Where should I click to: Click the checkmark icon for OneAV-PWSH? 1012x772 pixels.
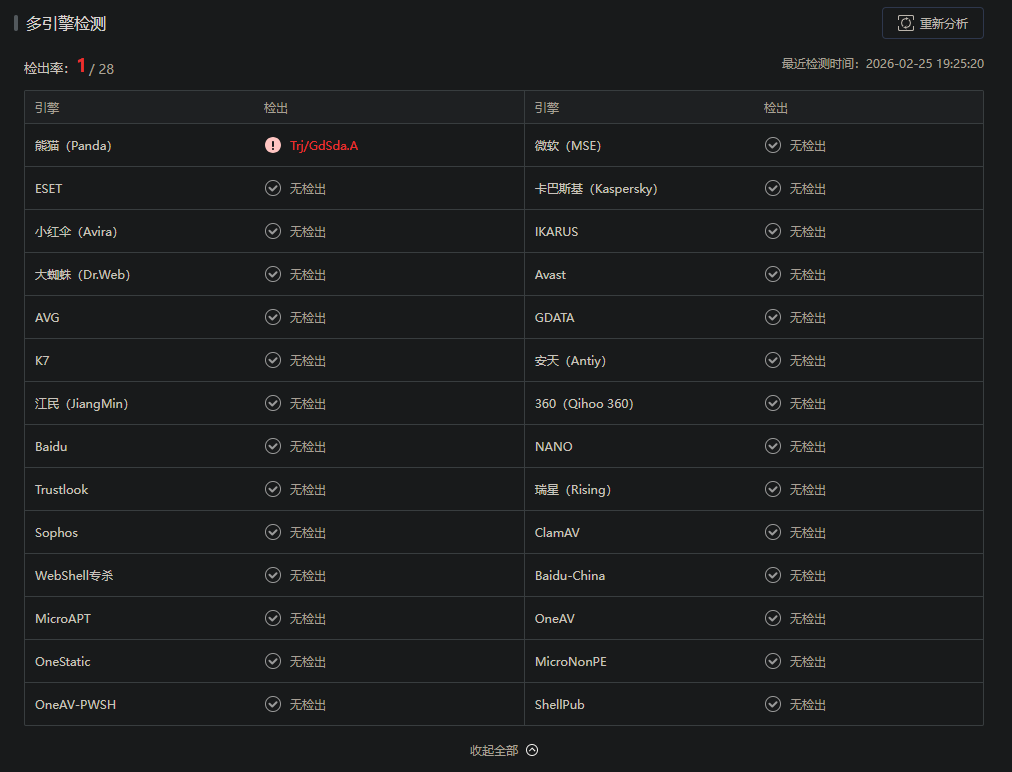273,704
